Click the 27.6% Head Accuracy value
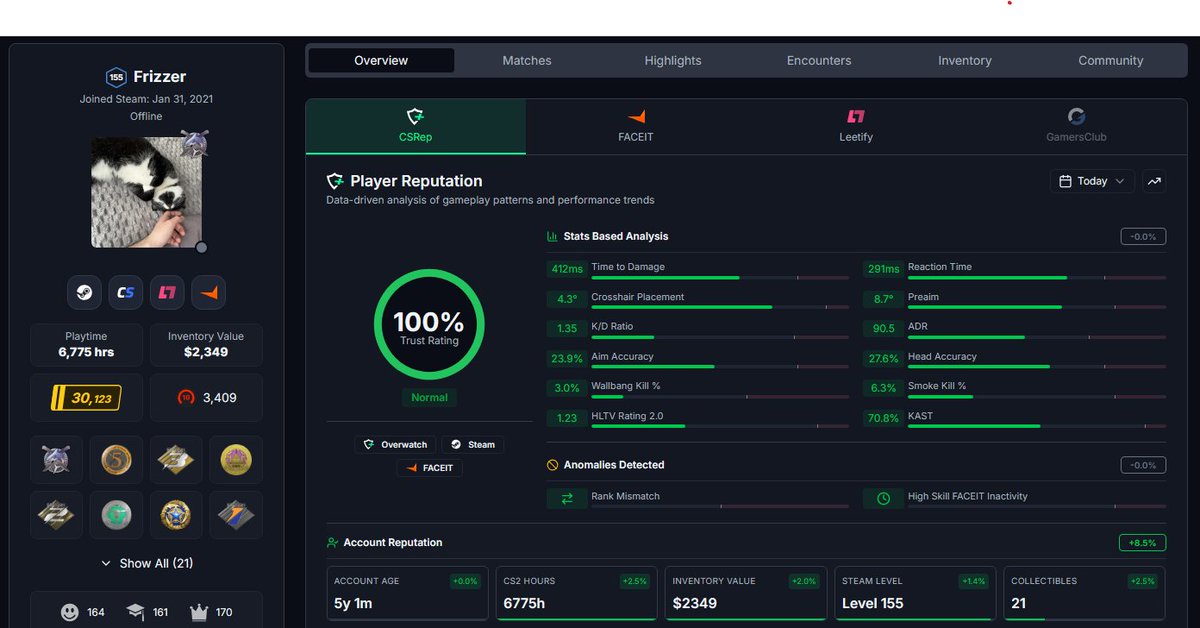 [883, 358]
